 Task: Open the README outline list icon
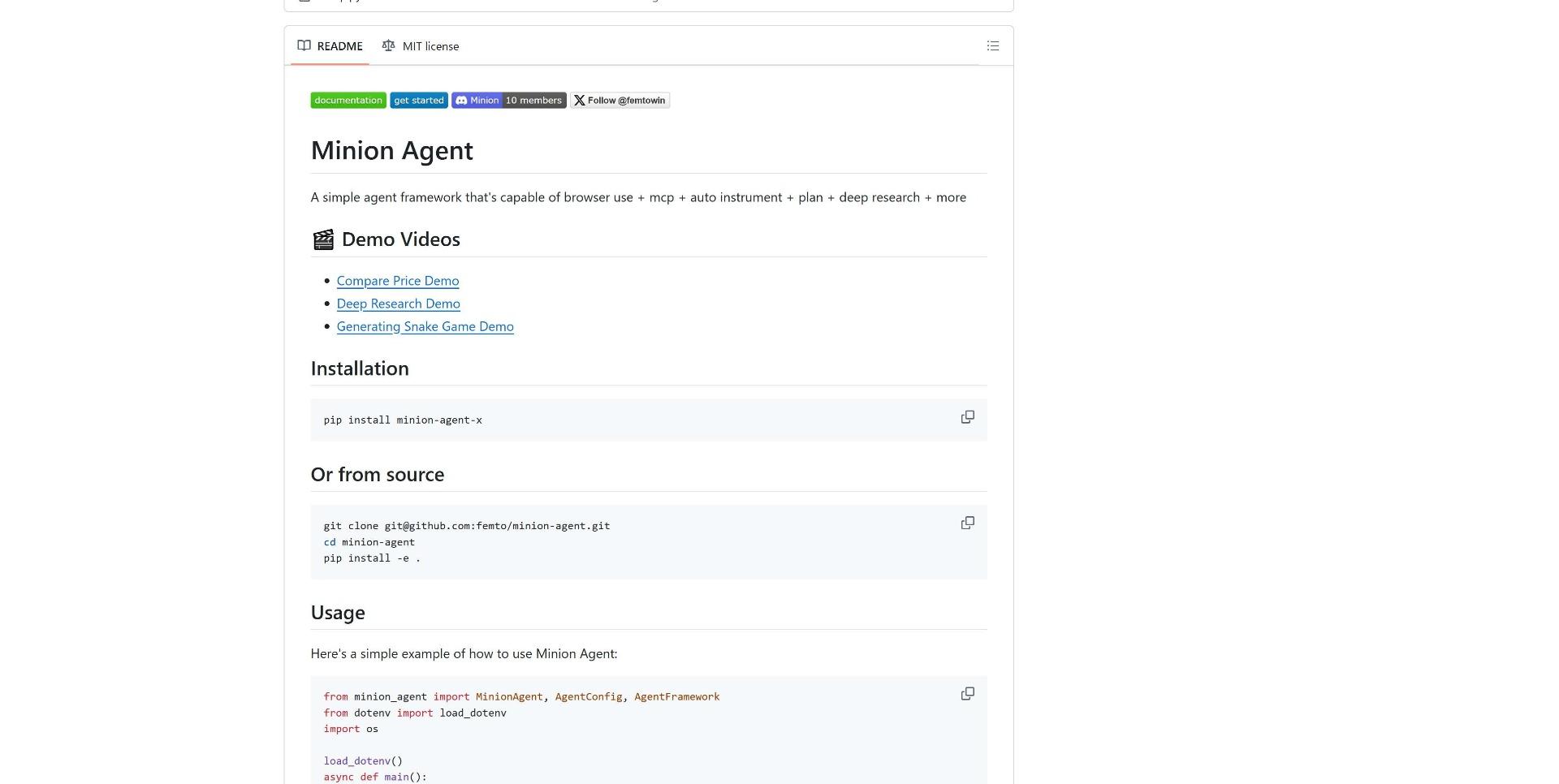(x=992, y=46)
